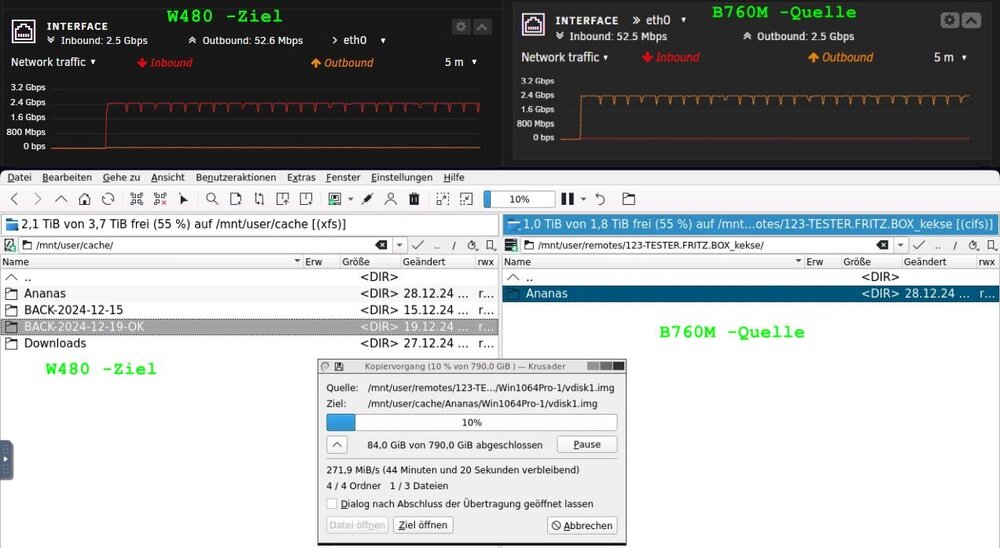
Task: Collapse the B760M interface panel chevron
Action: pyautogui.click(x=971, y=20)
